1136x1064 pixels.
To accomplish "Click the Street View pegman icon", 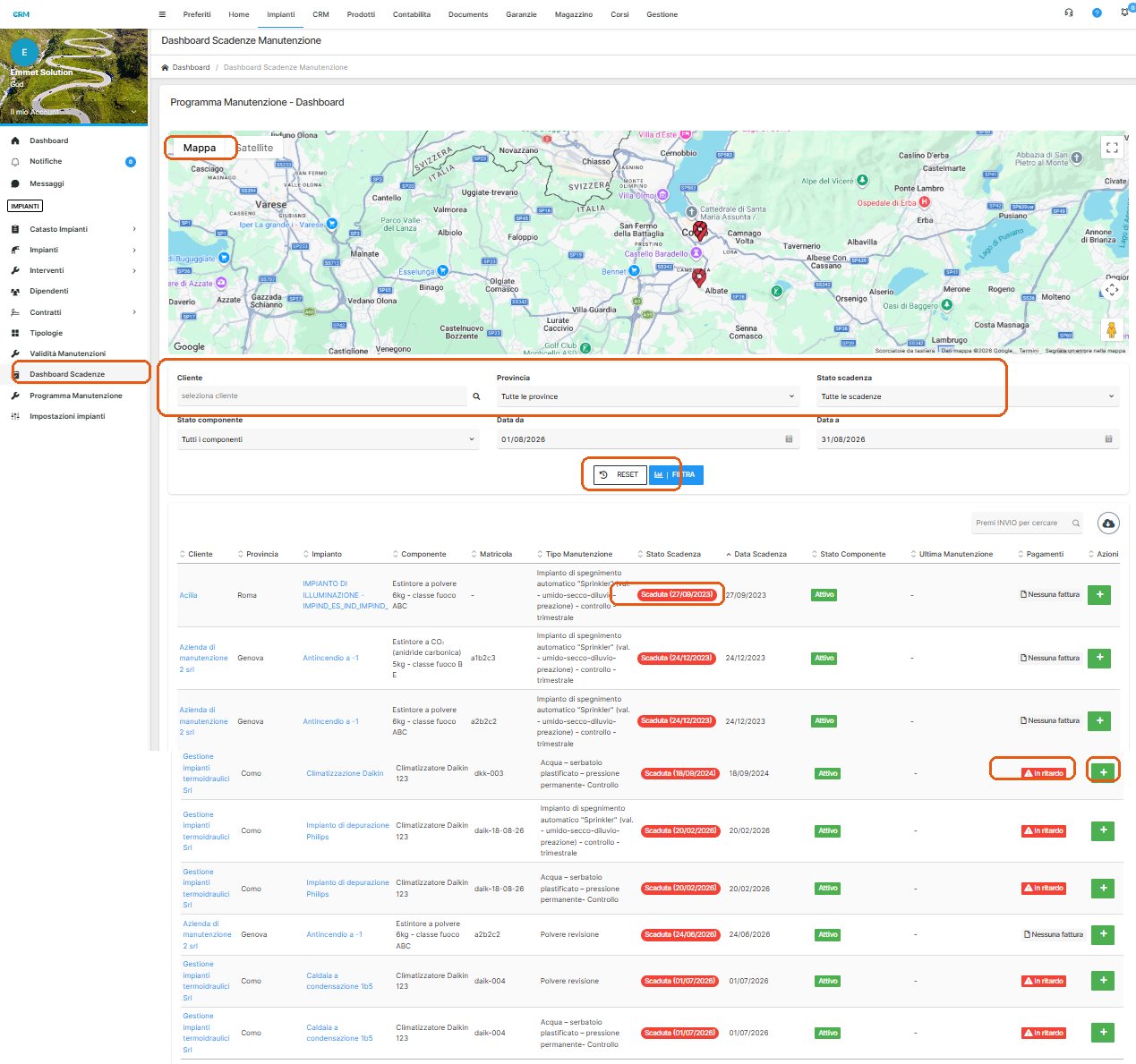I will point(1112,330).
